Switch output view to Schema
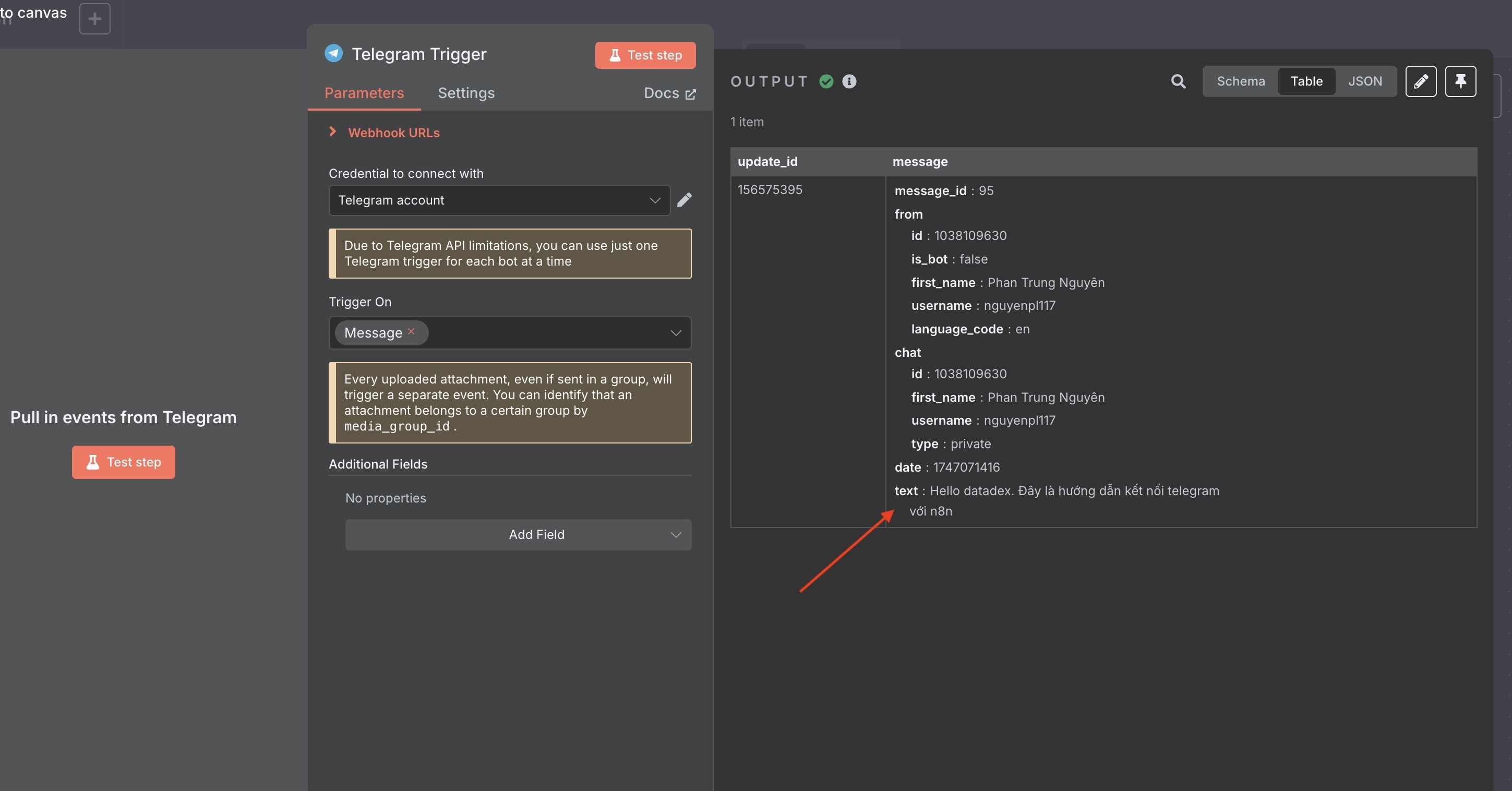Image resolution: width=1512 pixels, height=791 pixels. [1240, 81]
